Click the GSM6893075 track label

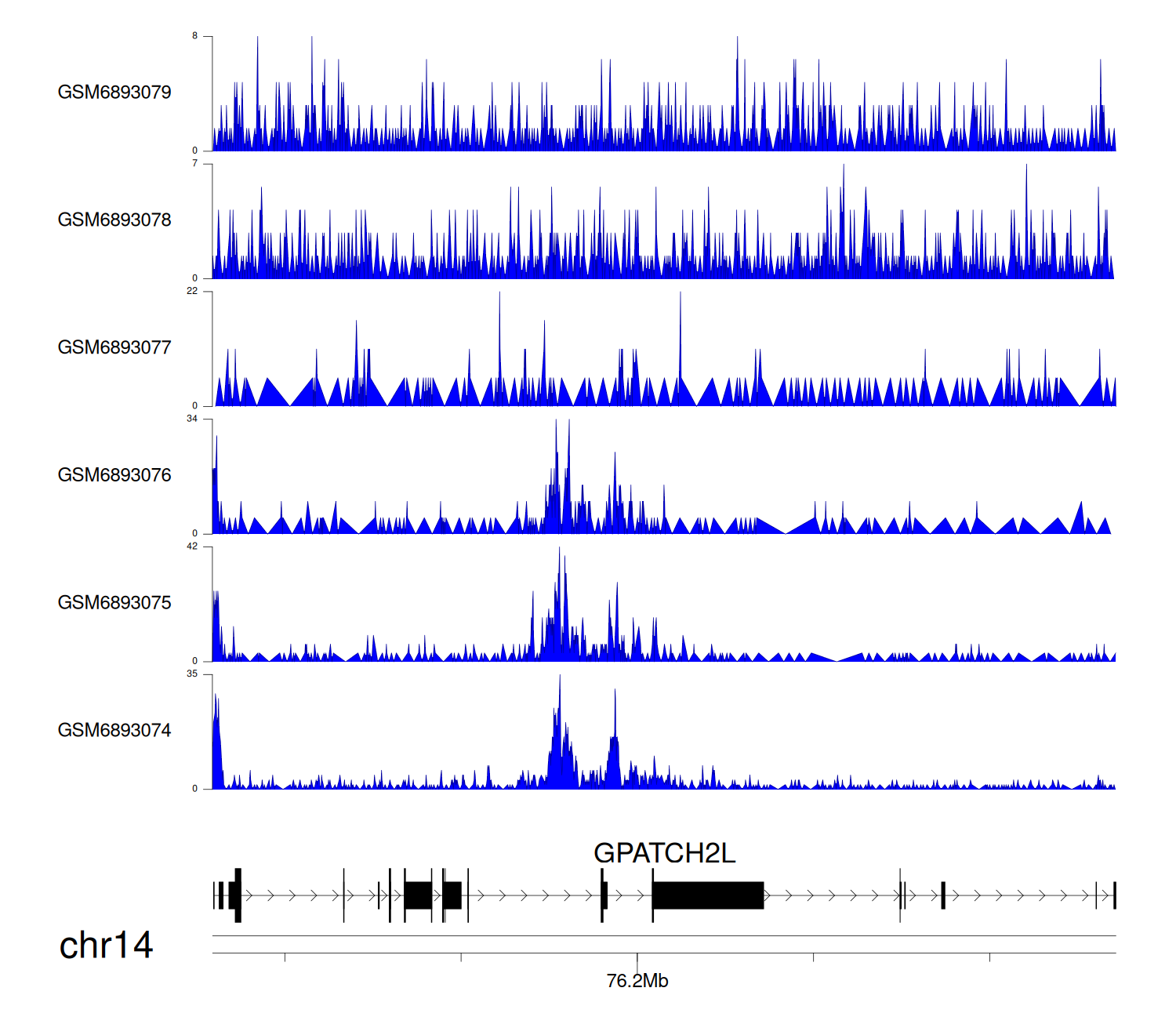point(114,603)
